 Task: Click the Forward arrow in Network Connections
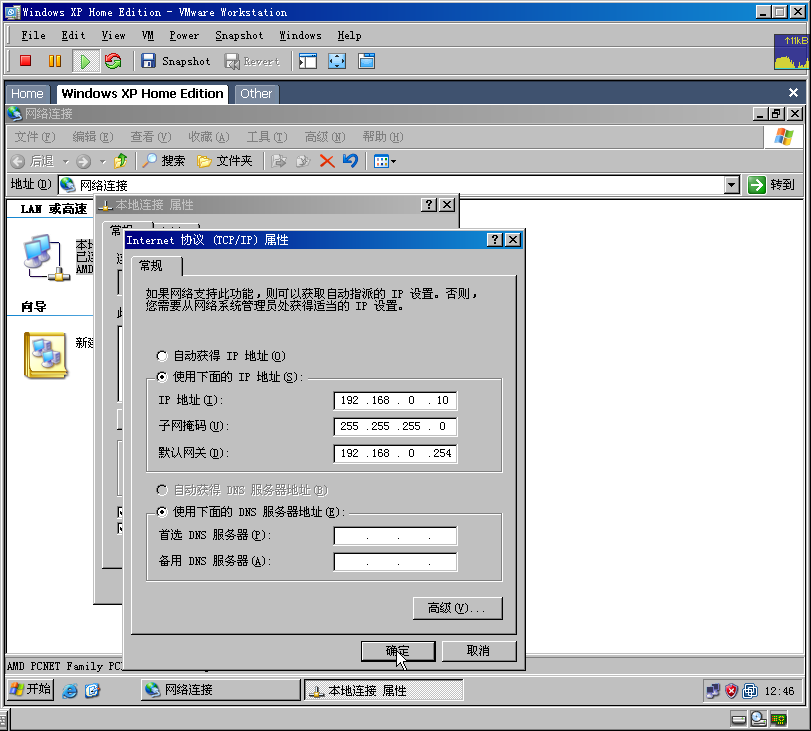[83, 161]
